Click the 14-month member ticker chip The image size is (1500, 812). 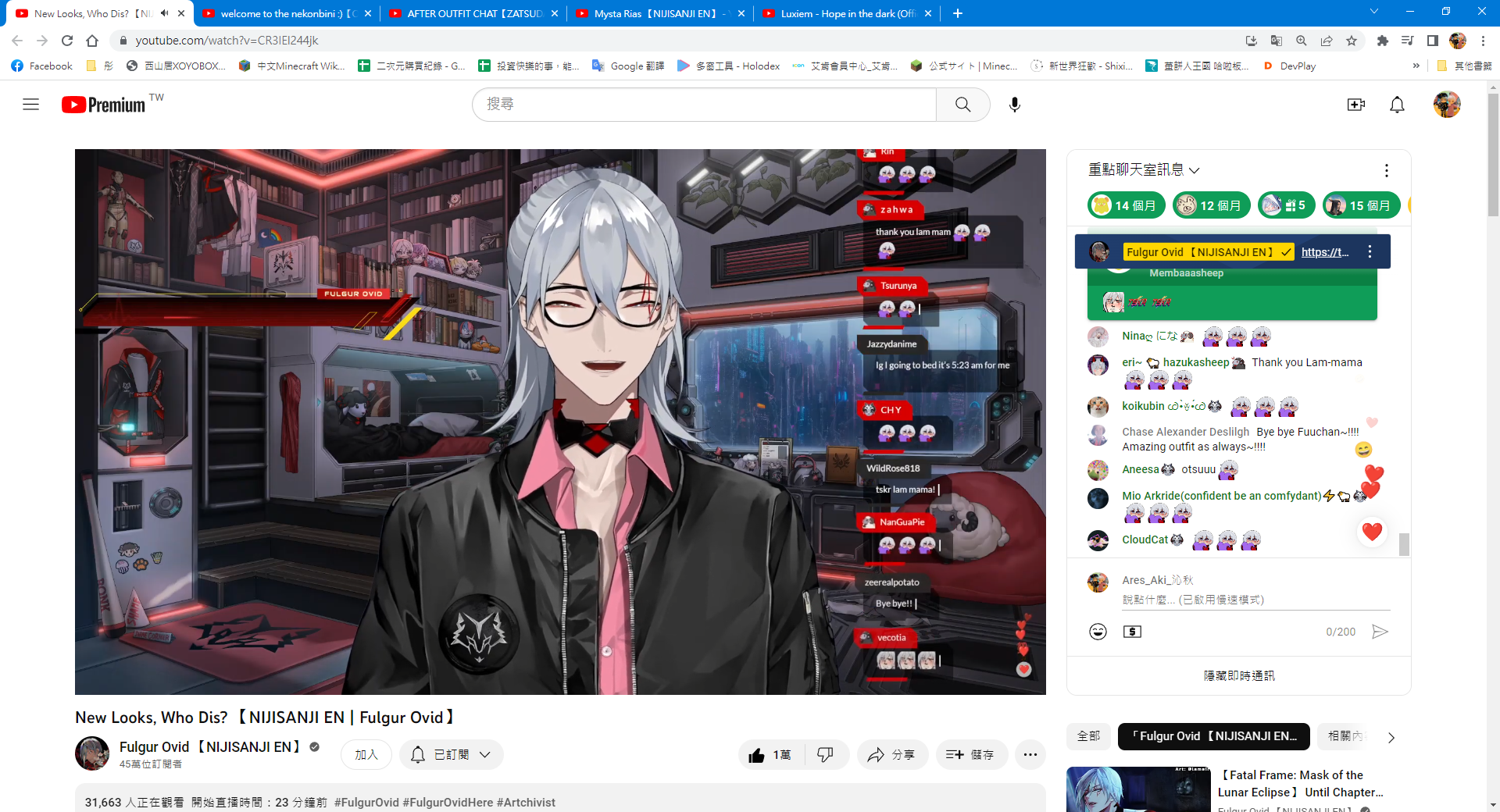[1127, 205]
